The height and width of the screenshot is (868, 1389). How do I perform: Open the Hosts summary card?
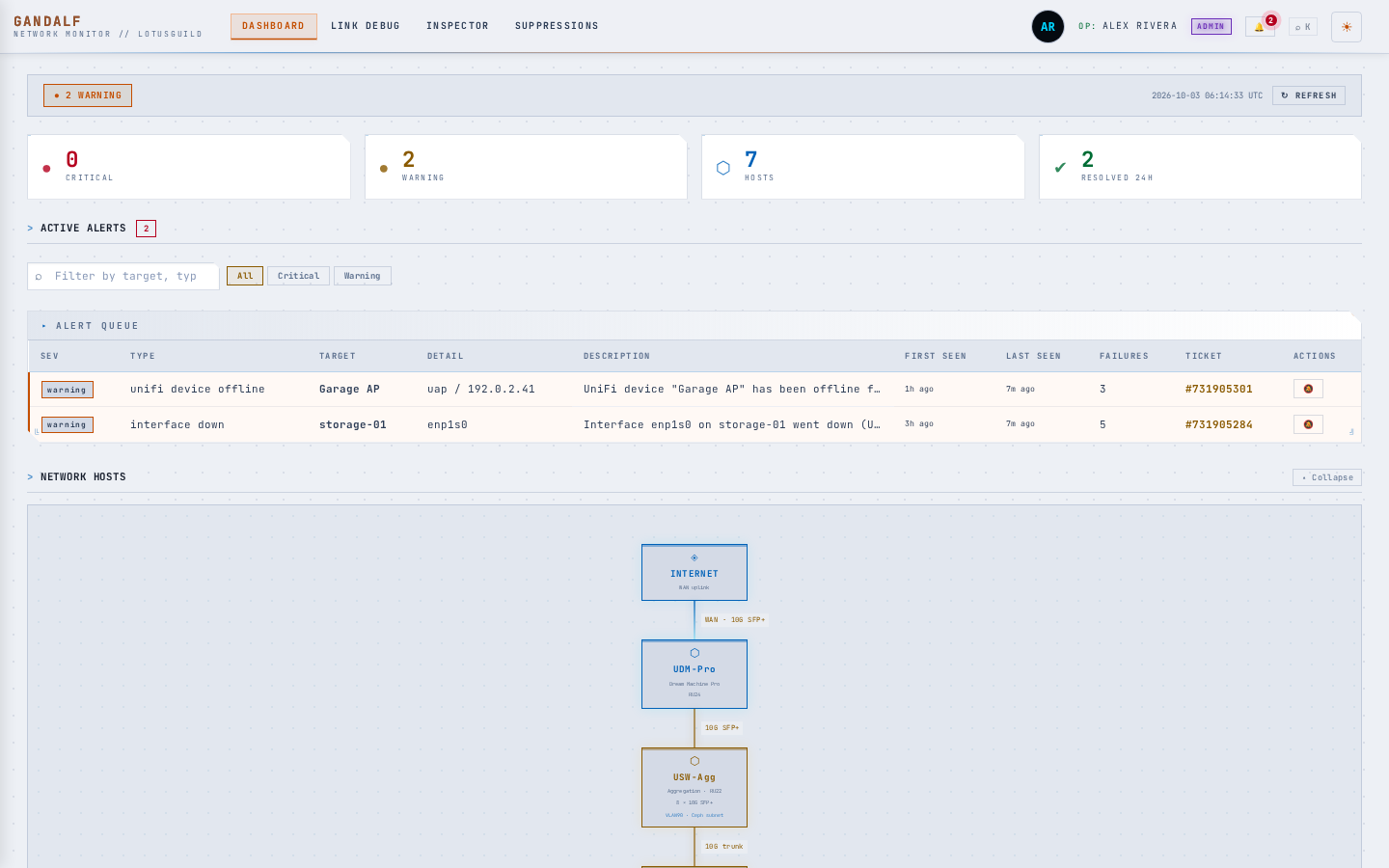pyautogui.click(x=863, y=167)
